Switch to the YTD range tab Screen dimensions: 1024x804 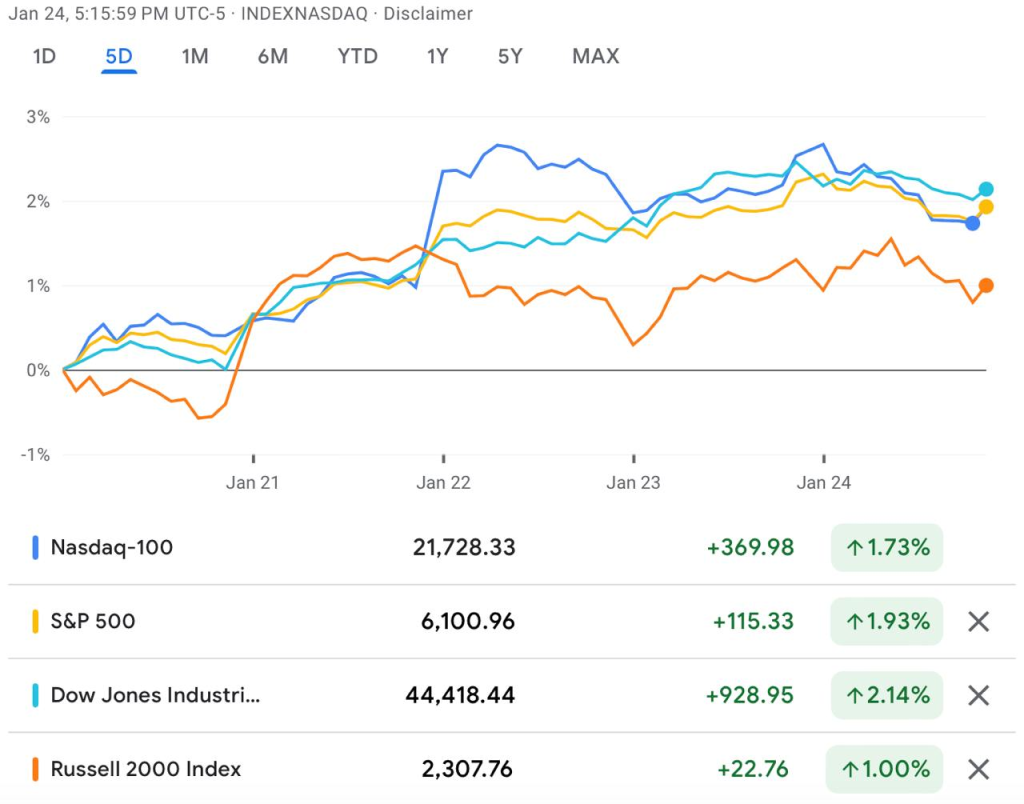357,56
